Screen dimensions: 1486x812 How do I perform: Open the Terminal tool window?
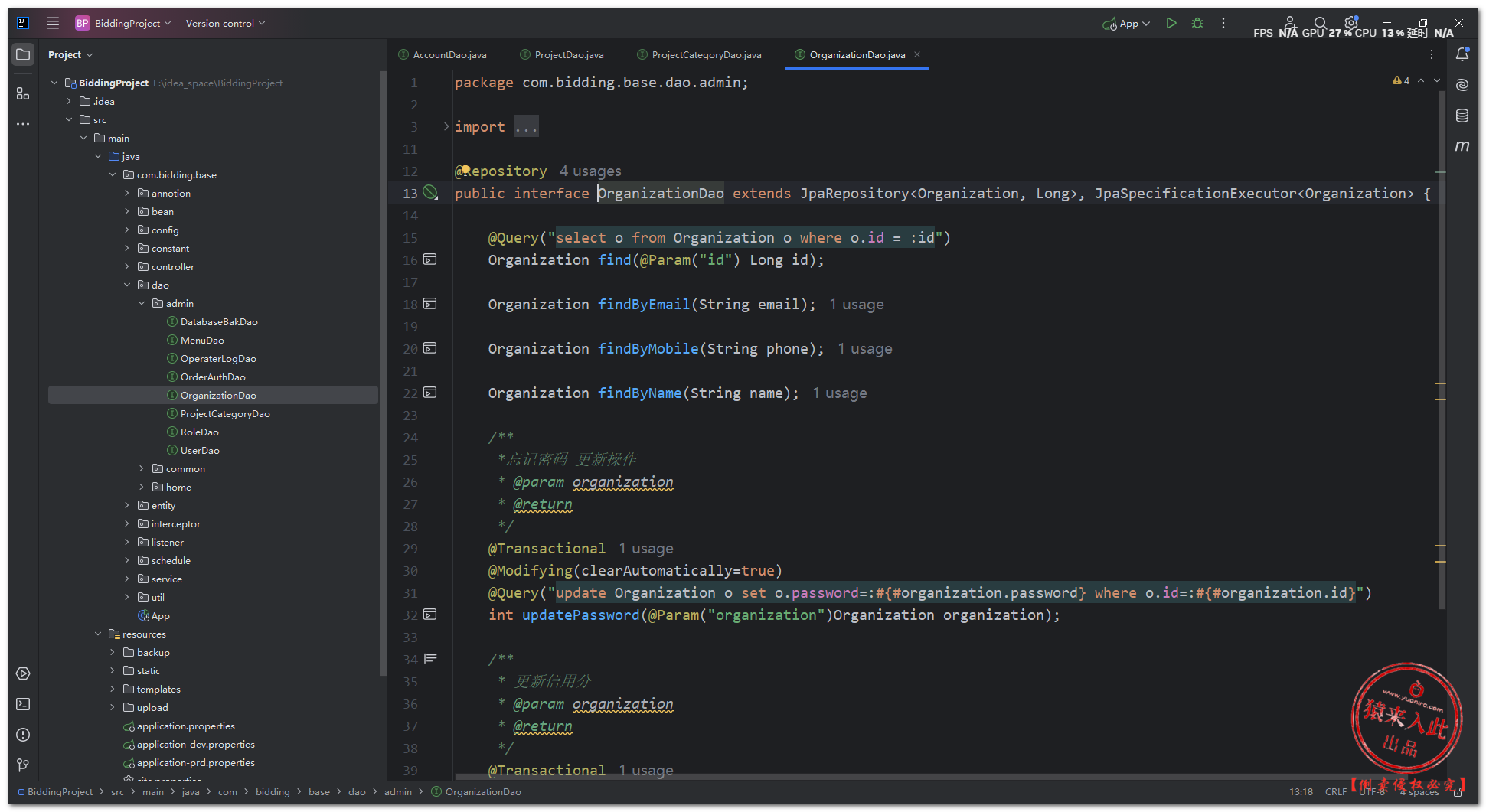coord(23,704)
